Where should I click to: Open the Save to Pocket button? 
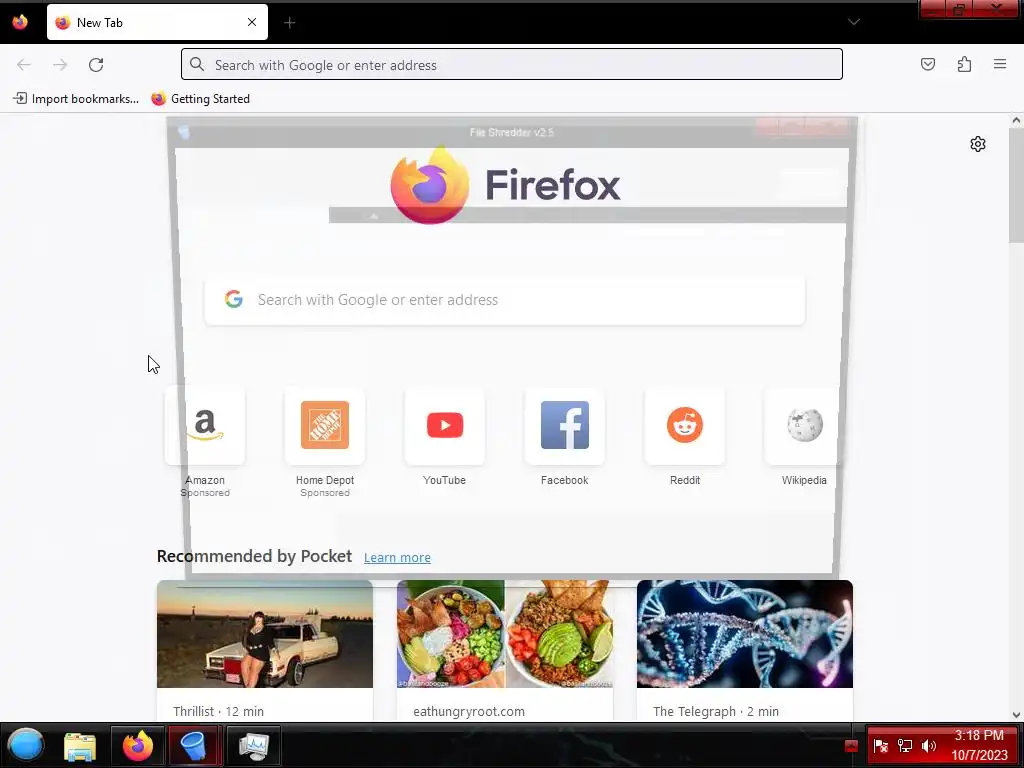[927, 64]
